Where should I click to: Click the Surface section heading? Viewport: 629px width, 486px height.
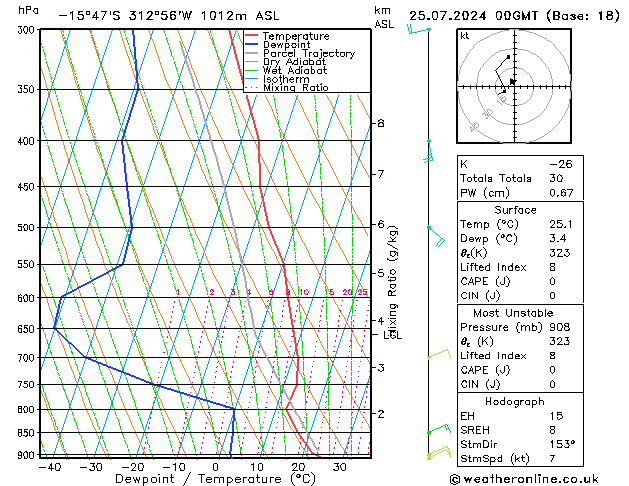coord(515,210)
